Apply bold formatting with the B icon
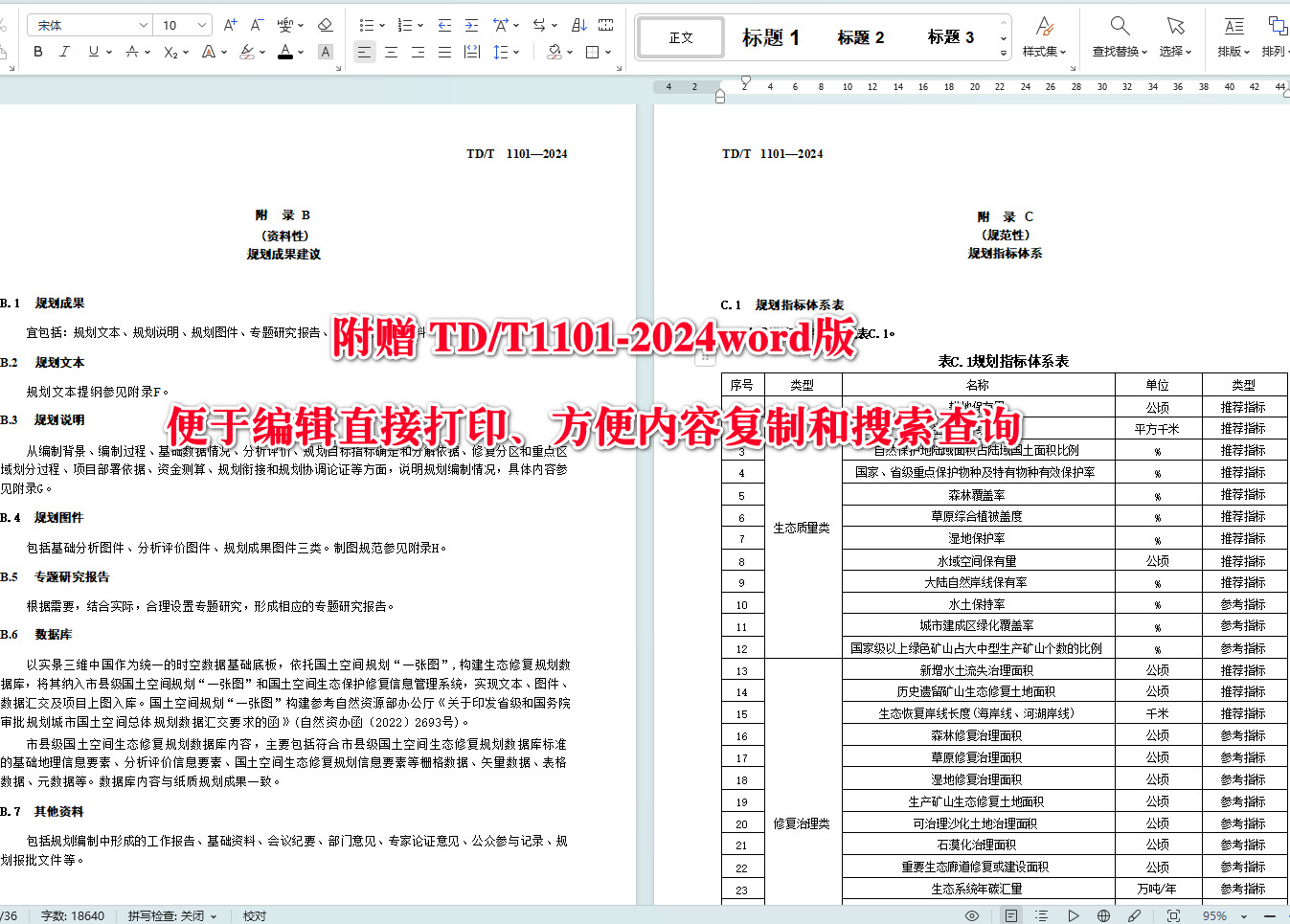Screen dimensions: 1290x924 36,52
